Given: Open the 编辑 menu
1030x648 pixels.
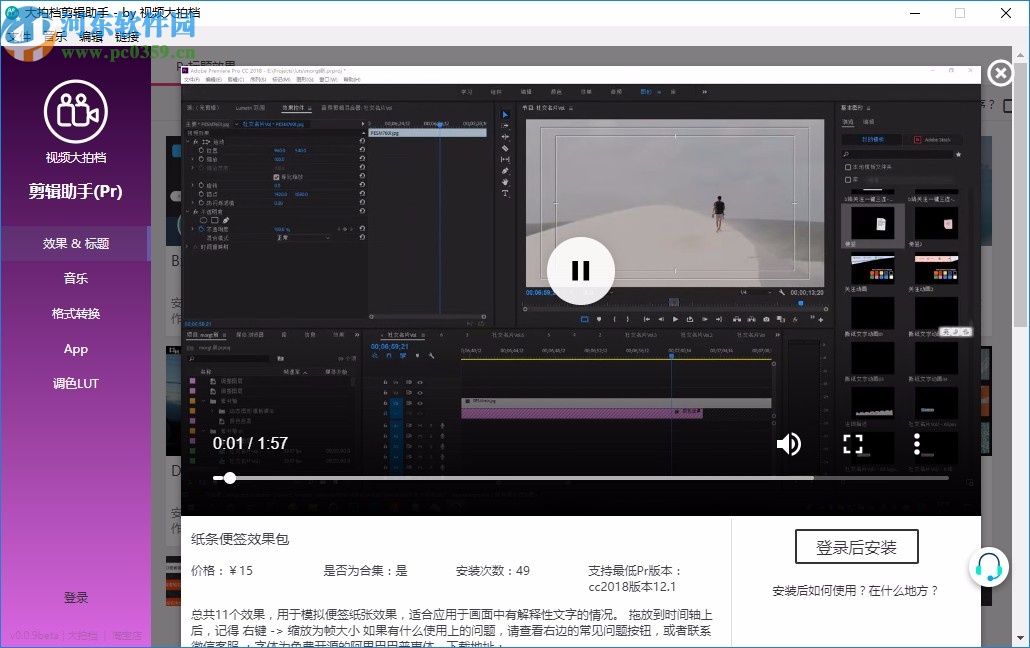Looking at the screenshot, I should pos(91,36).
